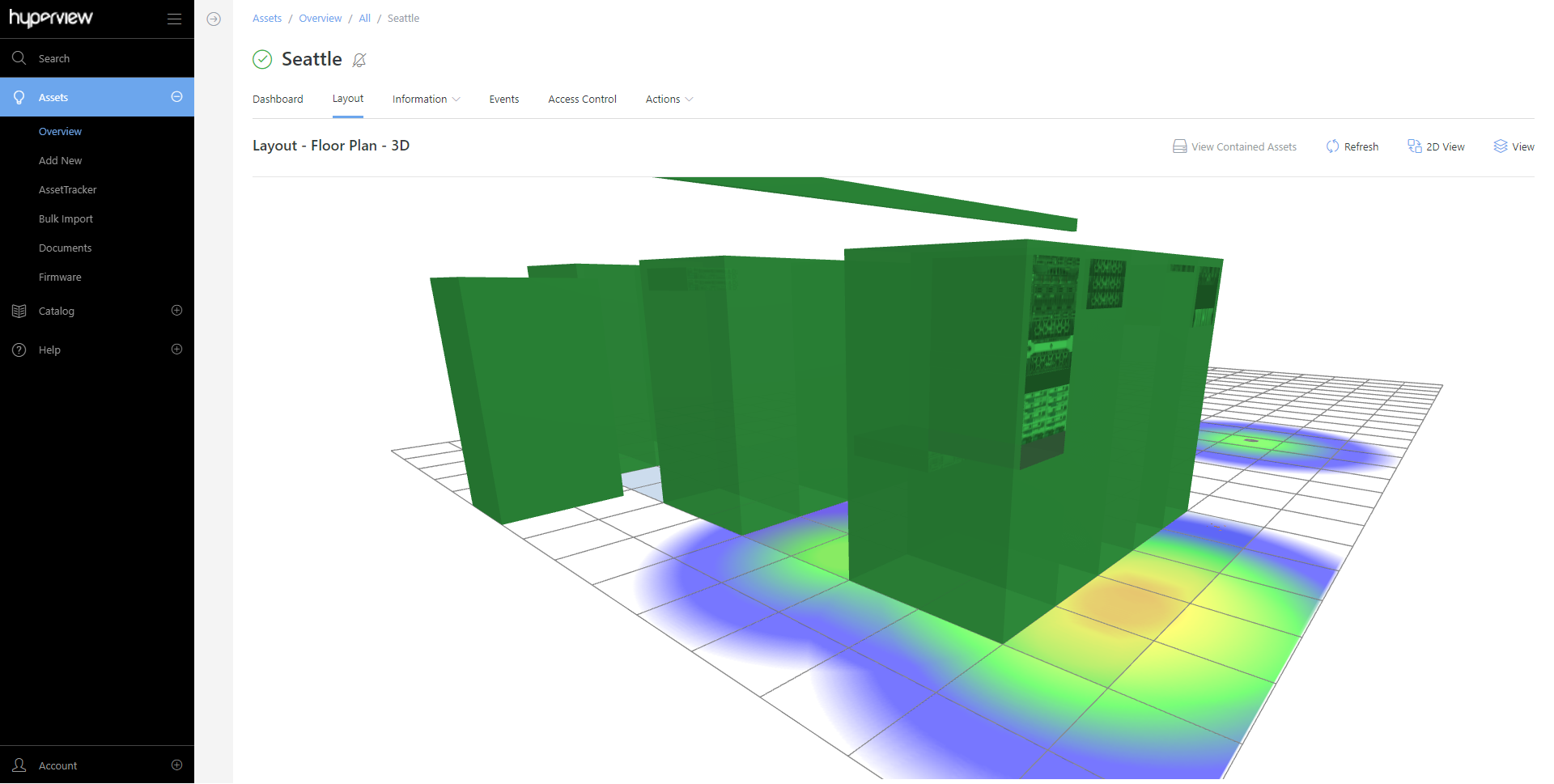Switch to the Dashboard tab
The height and width of the screenshot is (784, 1554).
tap(278, 99)
